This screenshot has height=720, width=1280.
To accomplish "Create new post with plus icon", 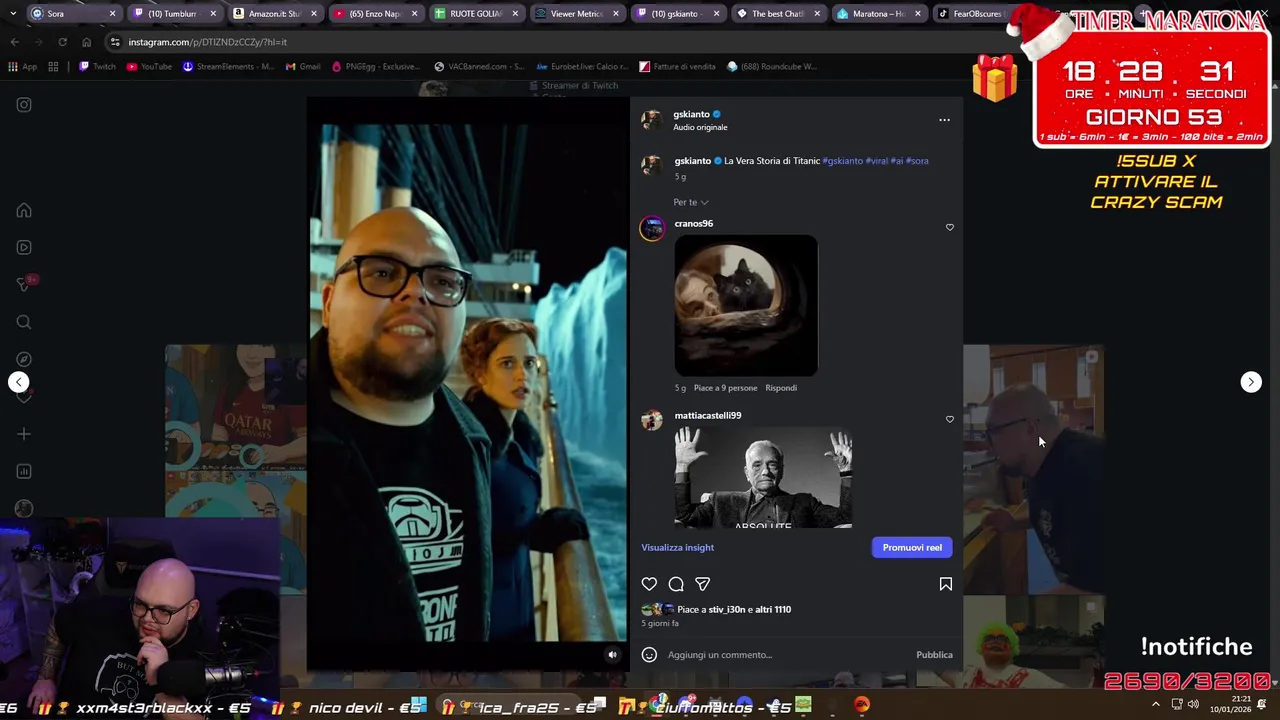I will (x=24, y=434).
